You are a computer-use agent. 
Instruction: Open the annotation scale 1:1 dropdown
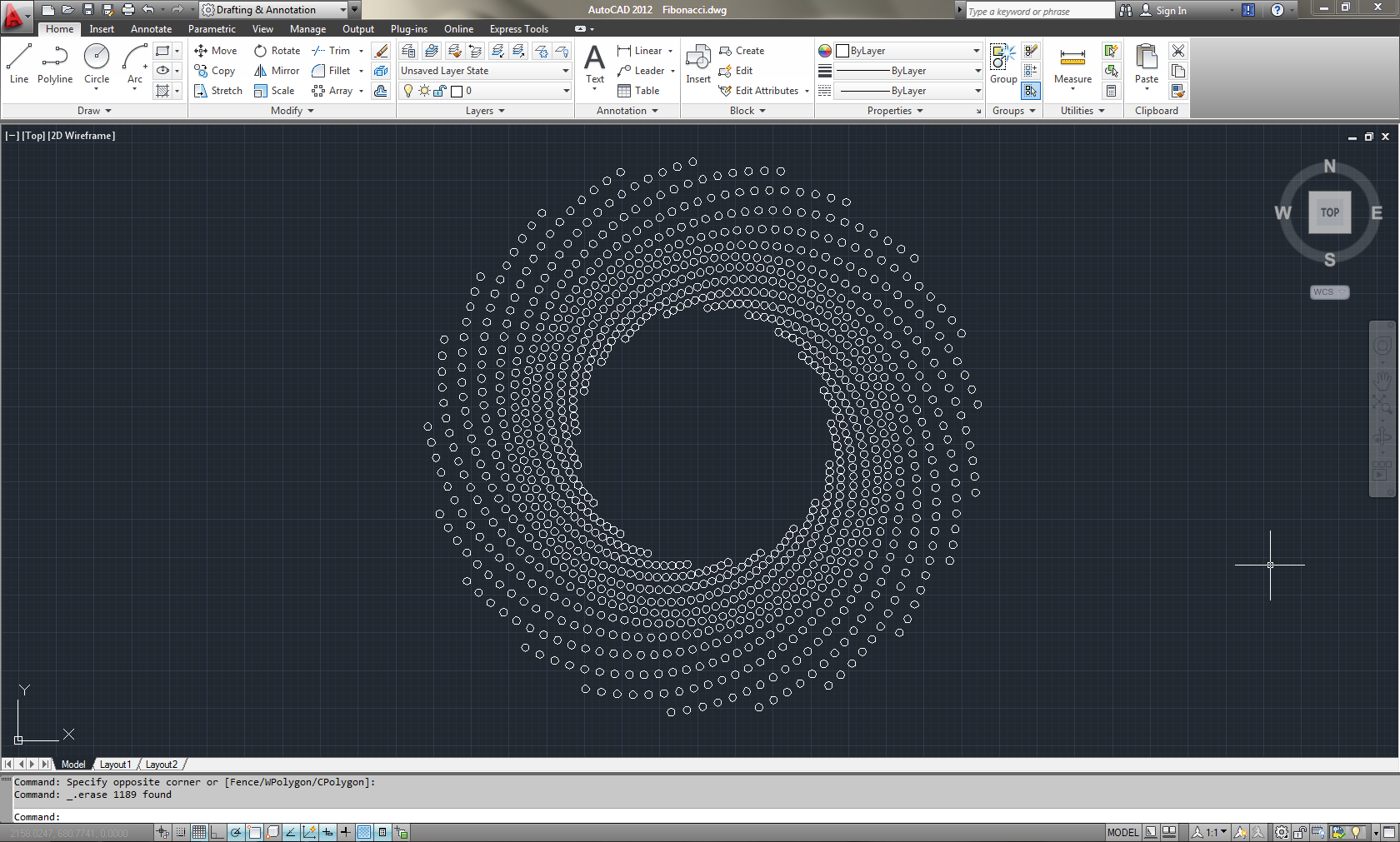coord(1214,832)
